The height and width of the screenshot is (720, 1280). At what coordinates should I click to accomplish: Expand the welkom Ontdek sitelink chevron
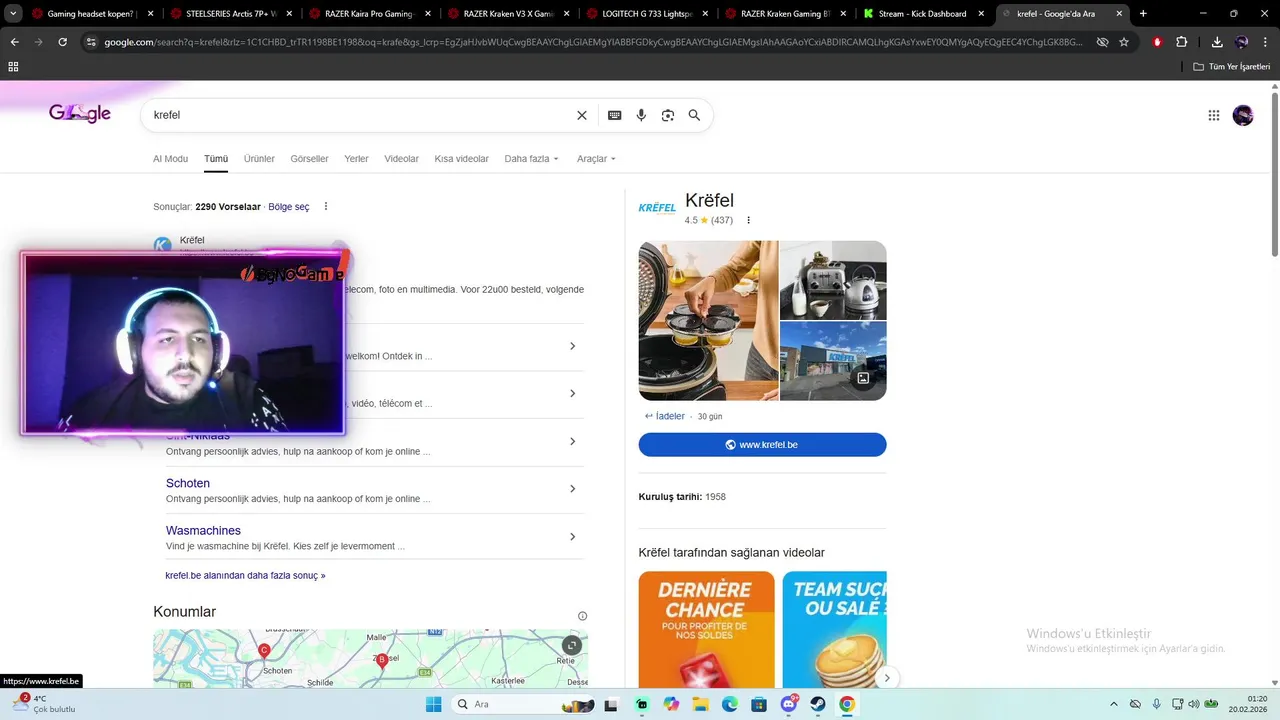[x=572, y=346]
